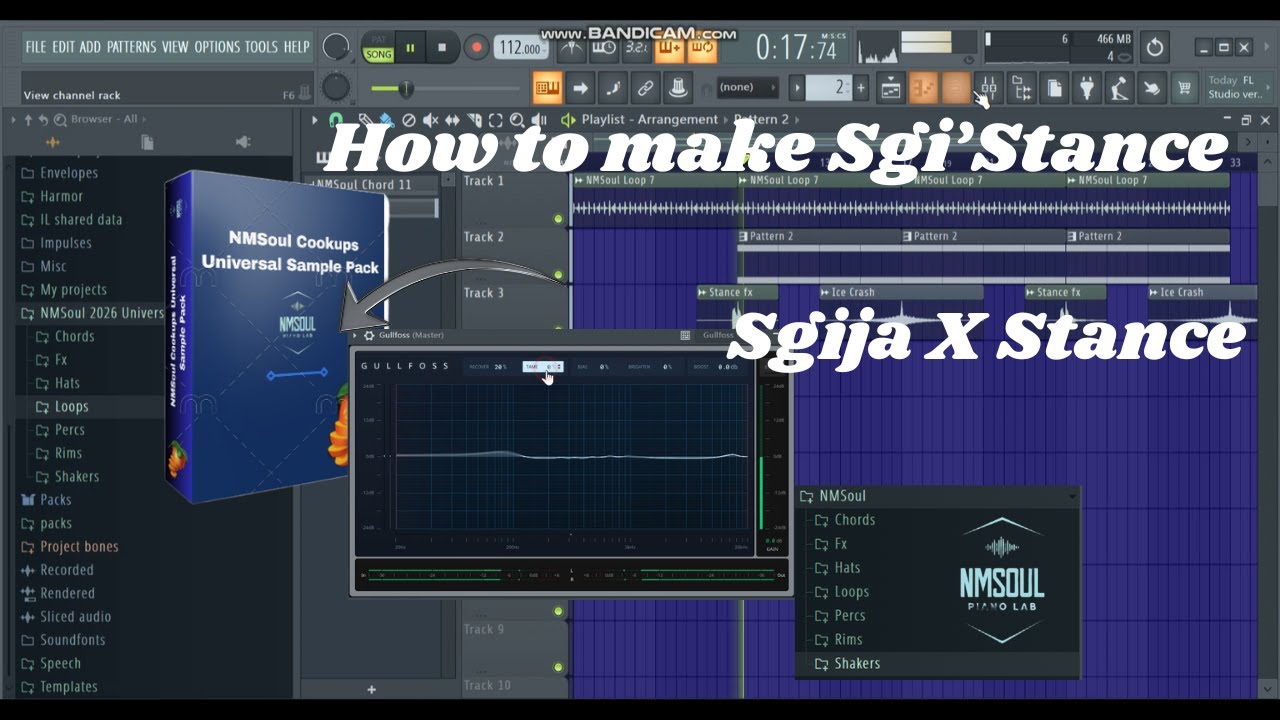Open the EDIT menu

click(x=64, y=47)
